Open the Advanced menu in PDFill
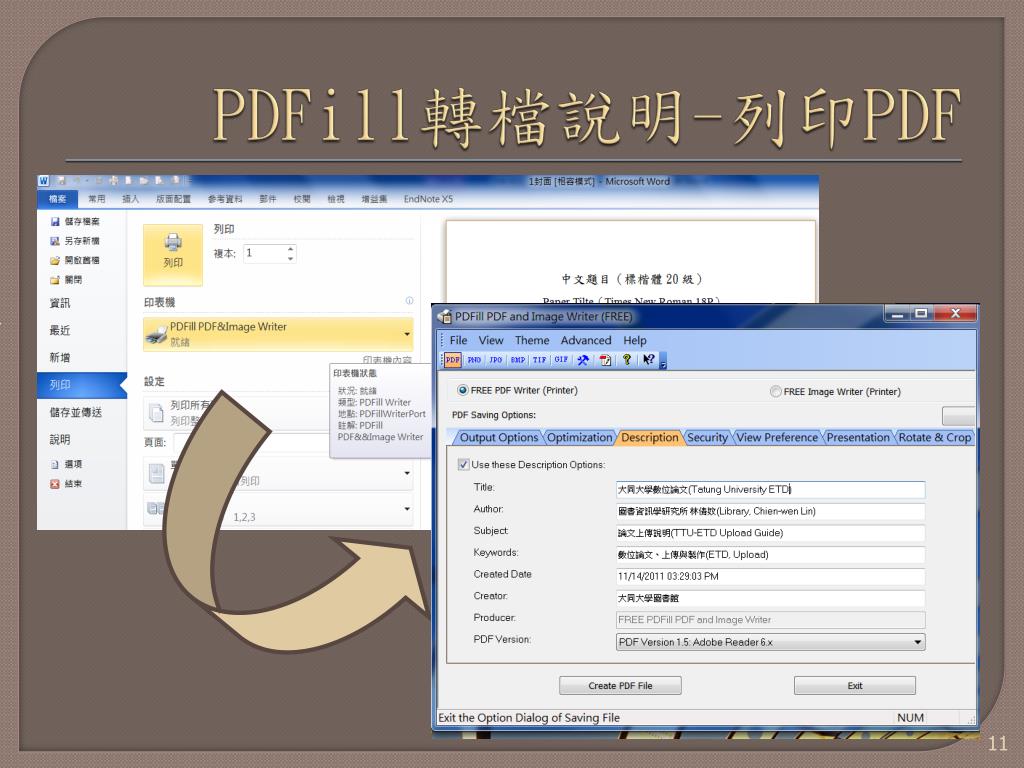The height and width of the screenshot is (768, 1024). coord(586,340)
